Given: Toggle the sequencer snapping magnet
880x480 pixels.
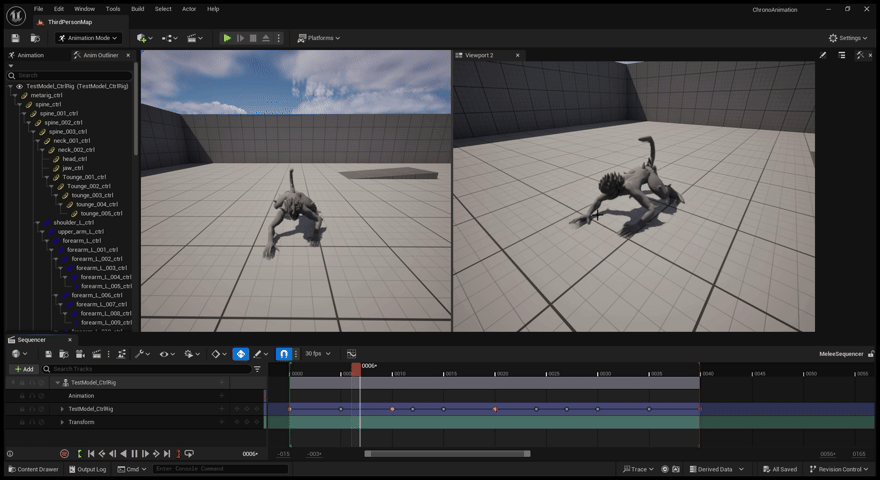Looking at the screenshot, I should tap(283, 354).
